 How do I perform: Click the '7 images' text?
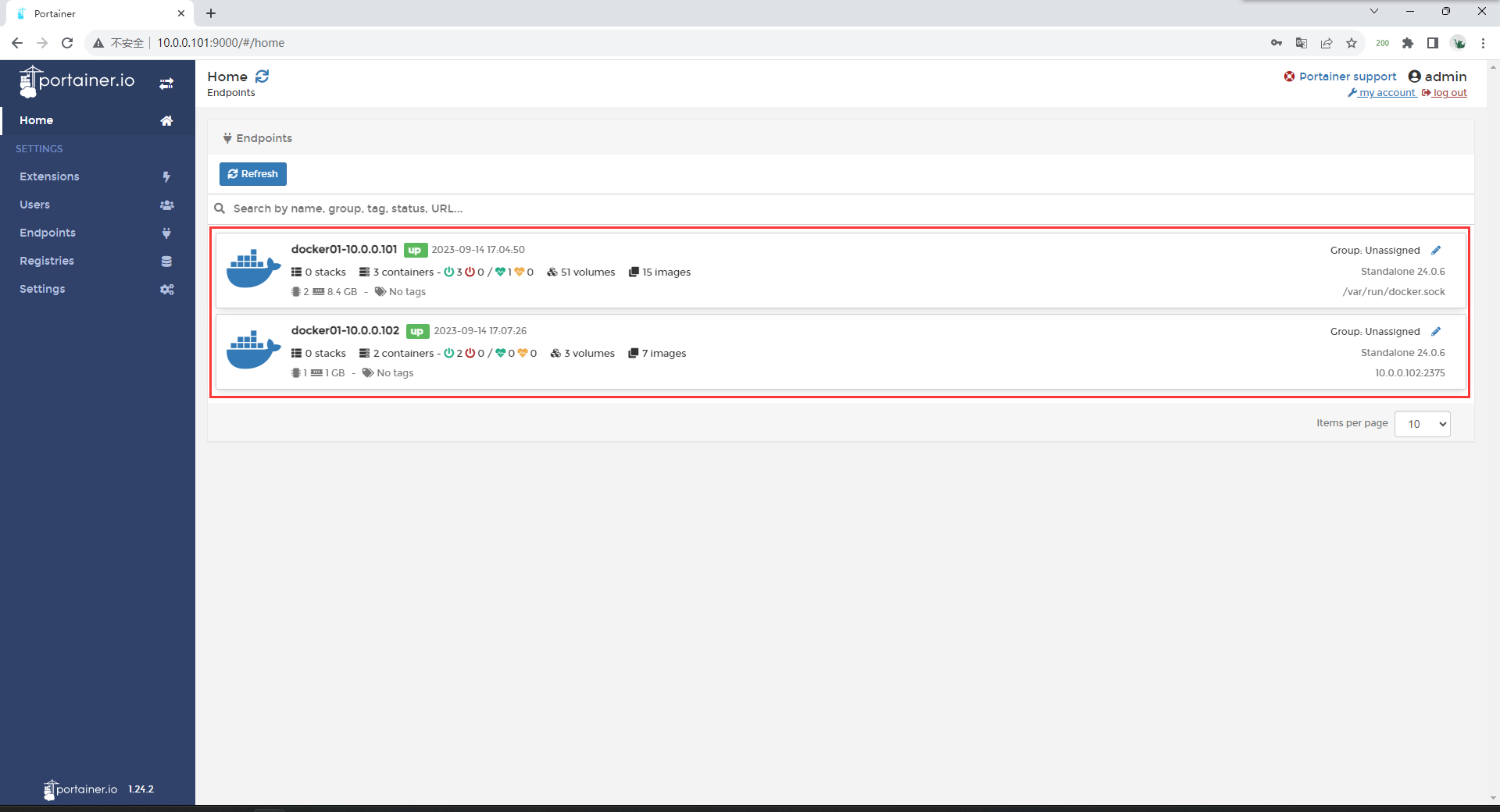coord(664,353)
